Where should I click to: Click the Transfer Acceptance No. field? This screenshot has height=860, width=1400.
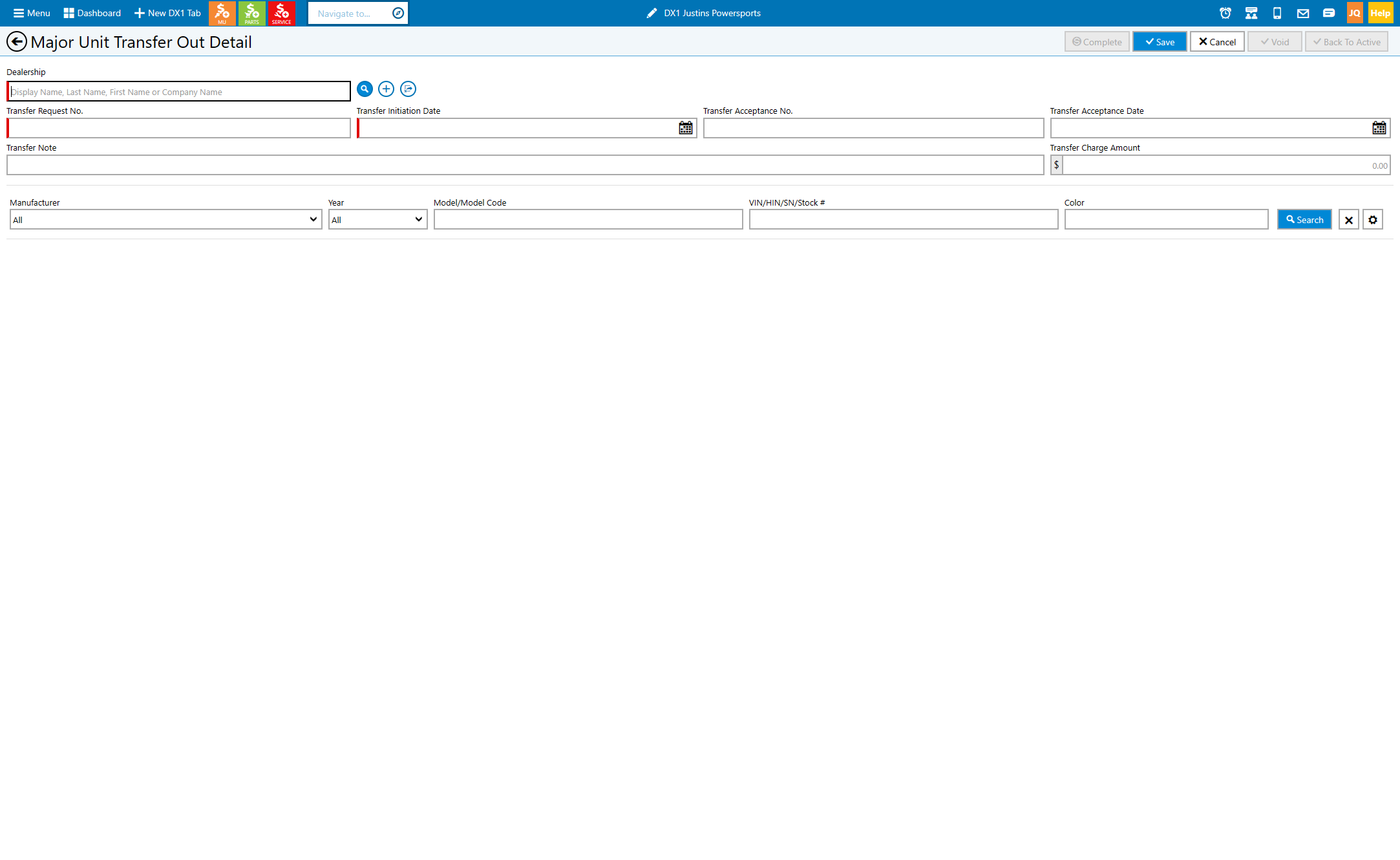pyautogui.click(x=874, y=128)
